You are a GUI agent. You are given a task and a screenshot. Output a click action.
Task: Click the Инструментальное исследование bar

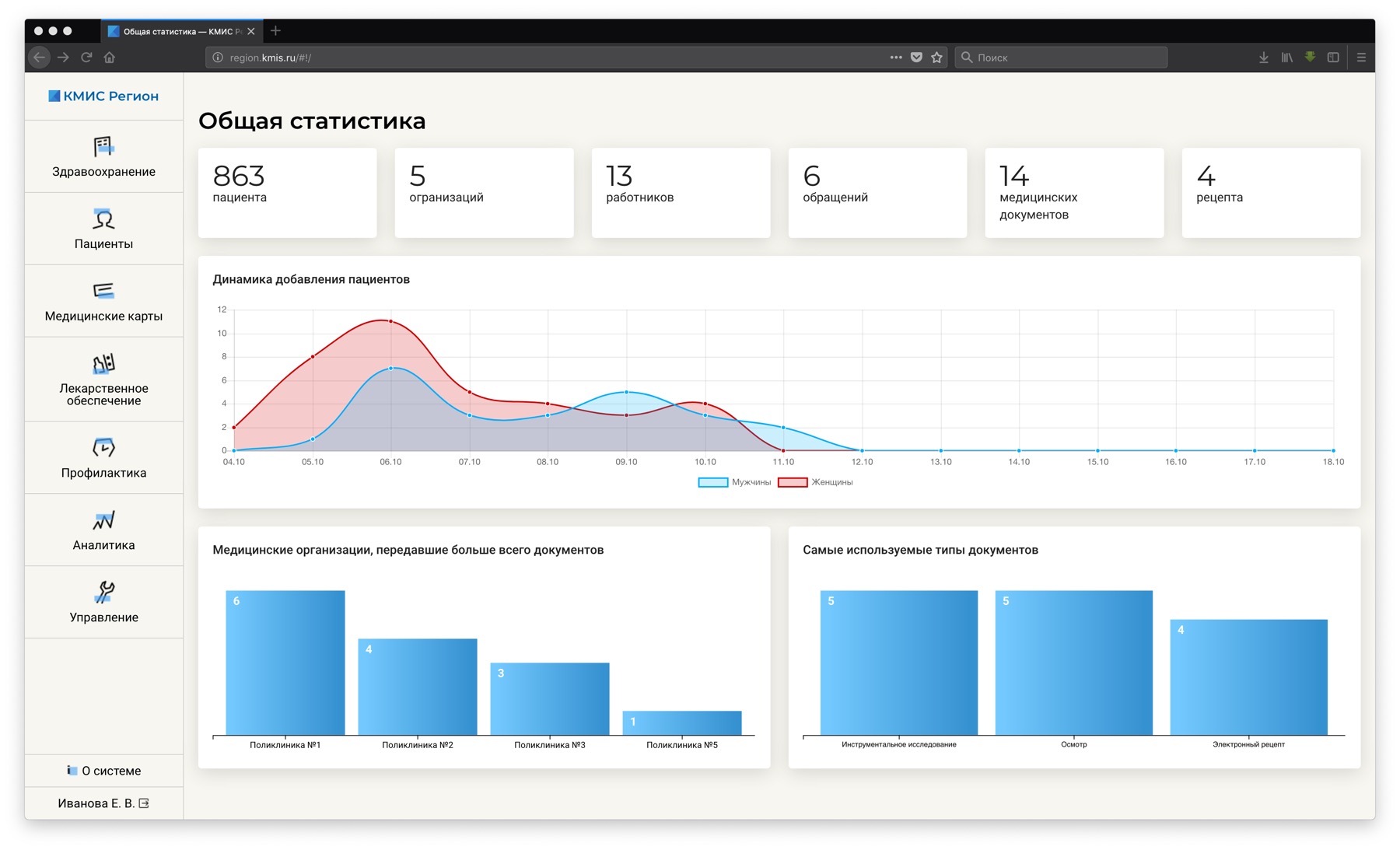(899, 663)
